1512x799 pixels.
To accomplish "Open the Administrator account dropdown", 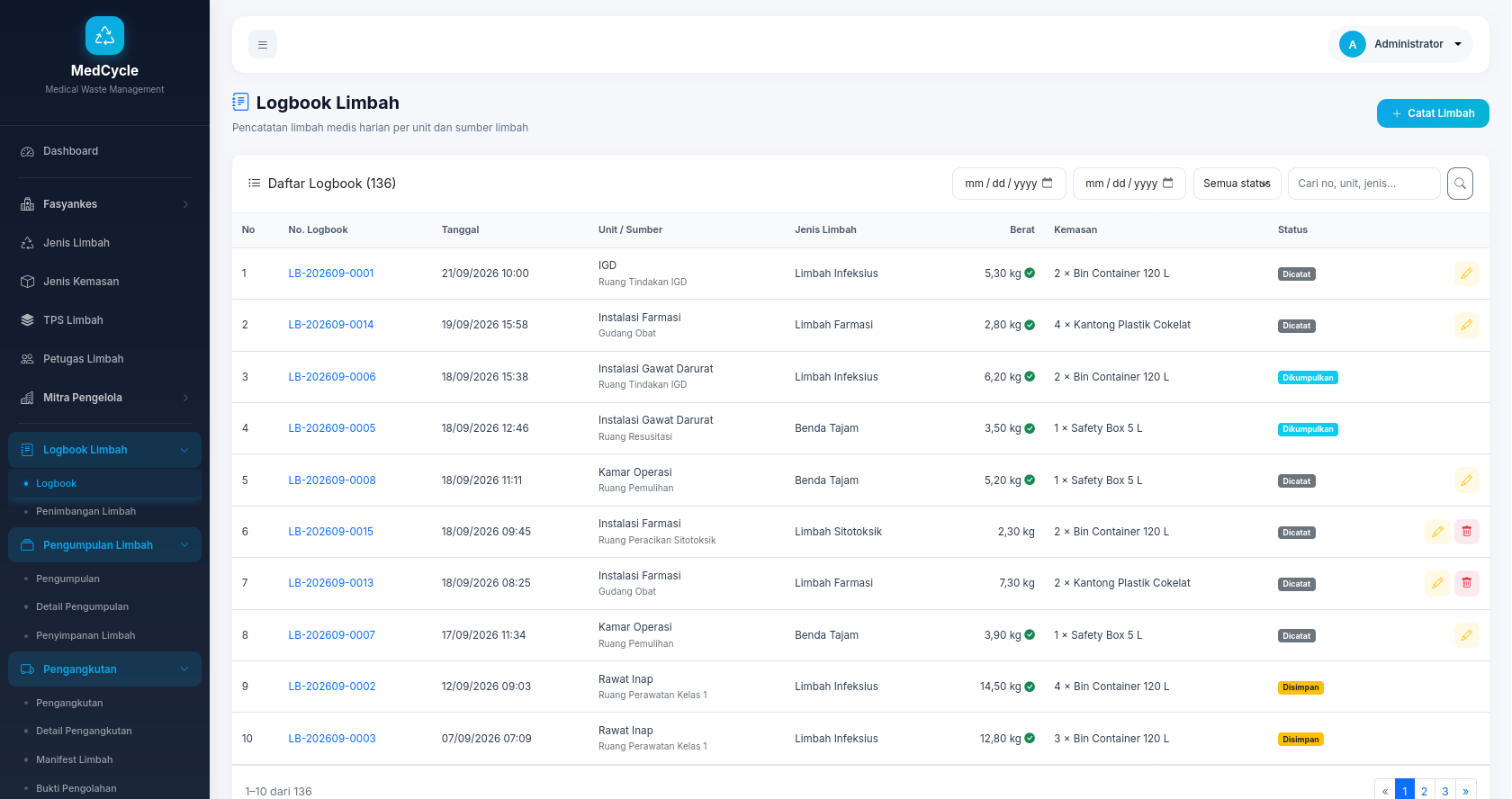I will click(x=1400, y=44).
